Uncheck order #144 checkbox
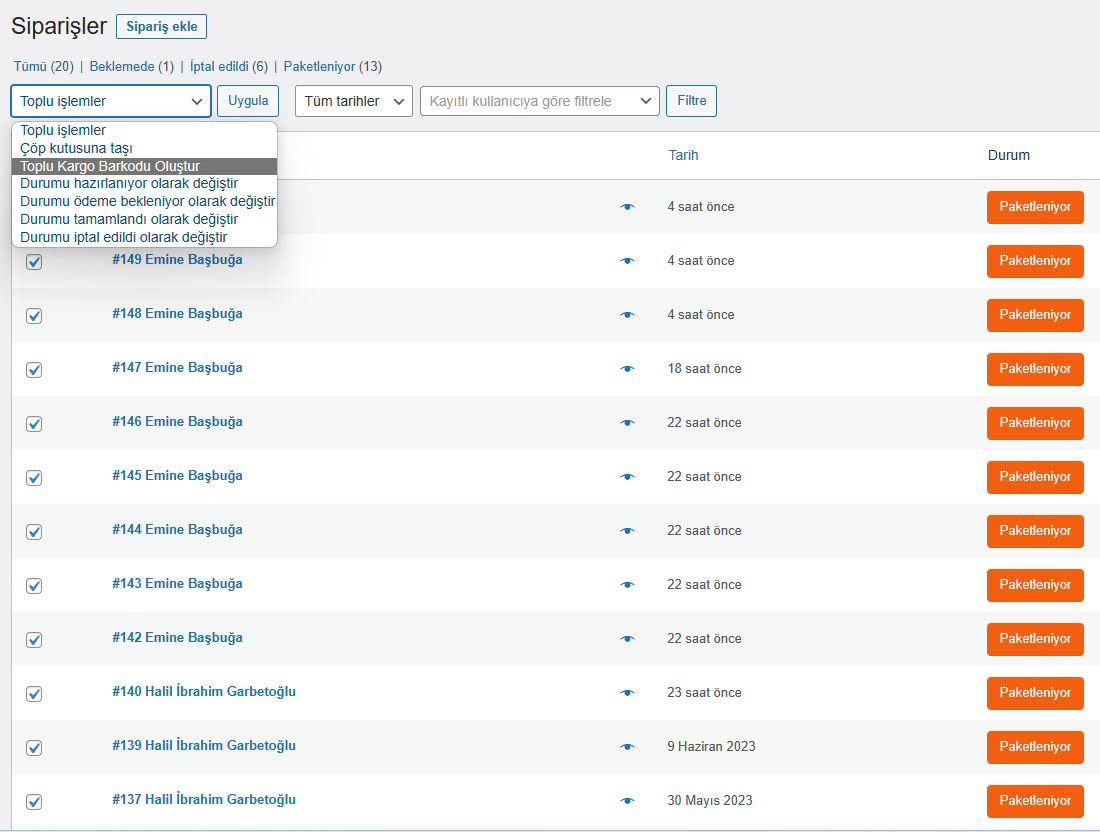Image resolution: width=1100 pixels, height=832 pixels. [34, 532]
